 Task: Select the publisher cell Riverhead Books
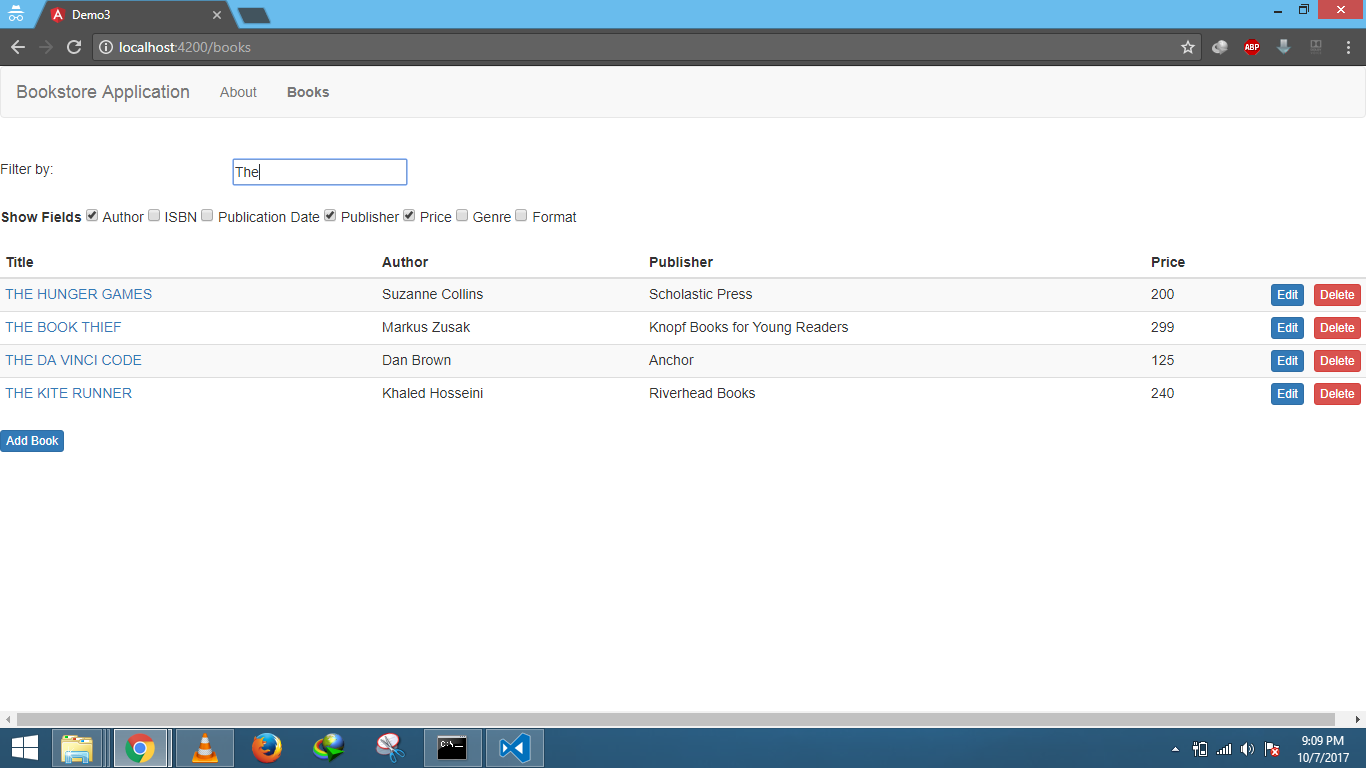tap(702, 393)
